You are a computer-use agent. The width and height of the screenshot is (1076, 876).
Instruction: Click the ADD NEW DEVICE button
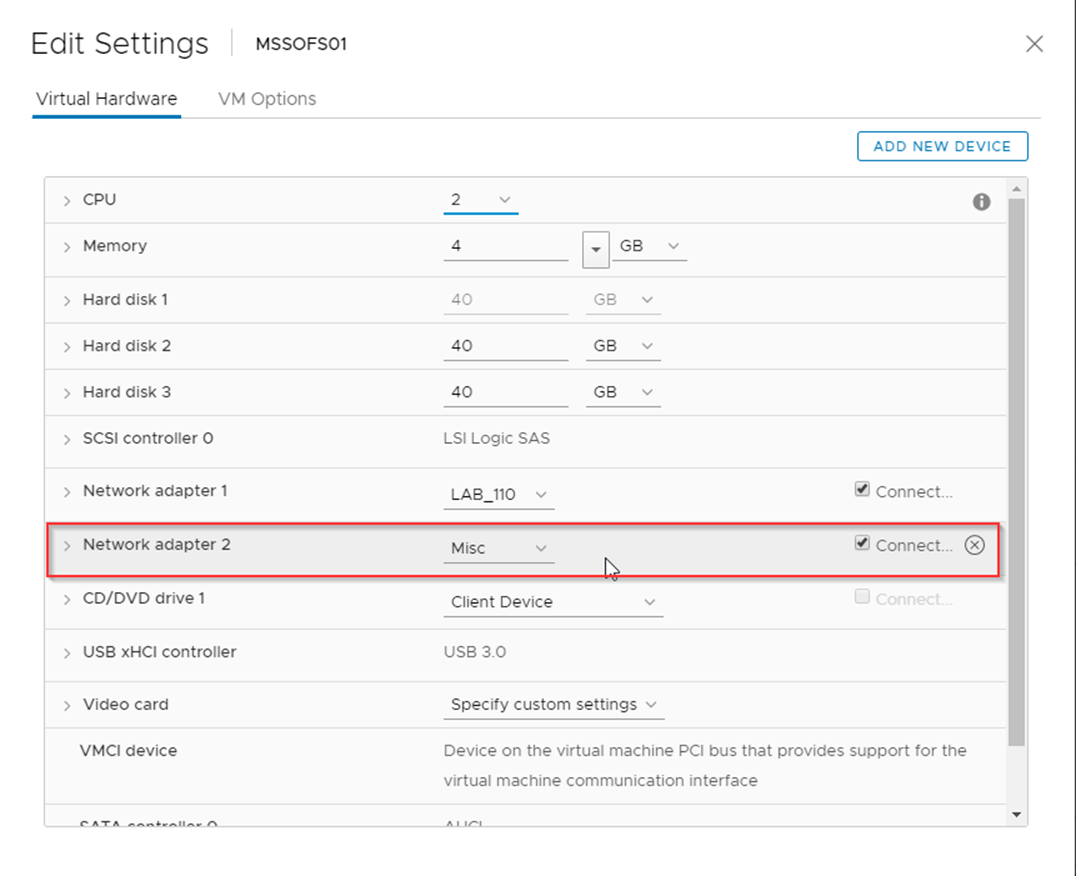(x=942, y=146)
